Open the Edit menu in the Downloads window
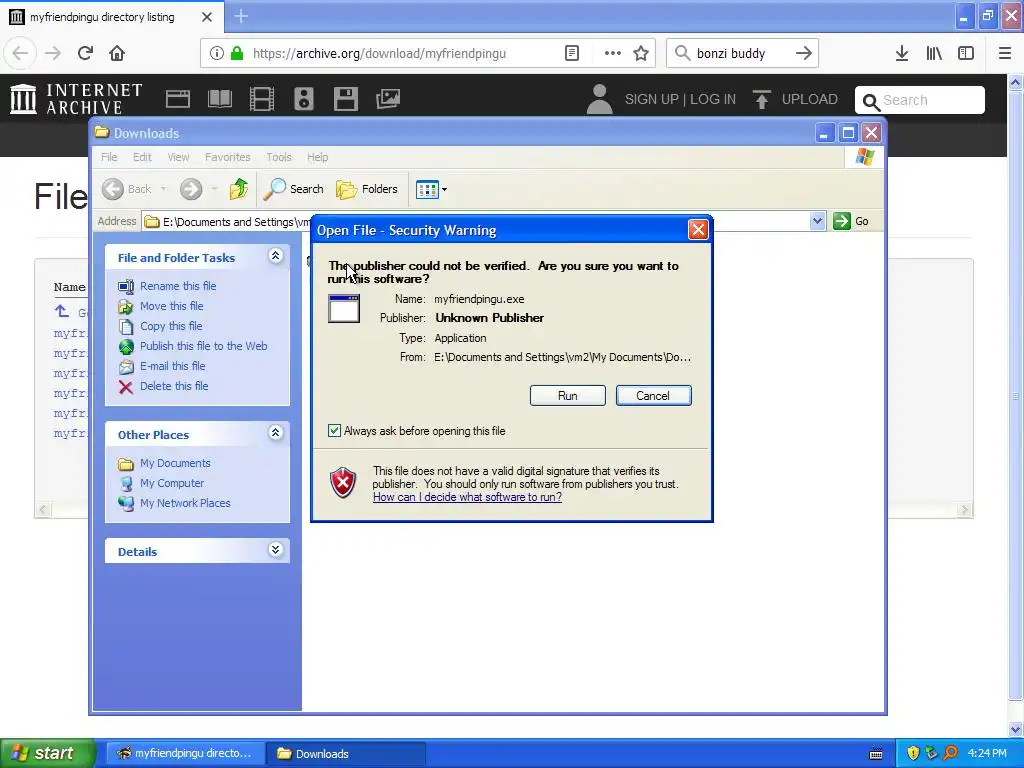The height and width of the screenshot is (768, 1024). [142, 157]
